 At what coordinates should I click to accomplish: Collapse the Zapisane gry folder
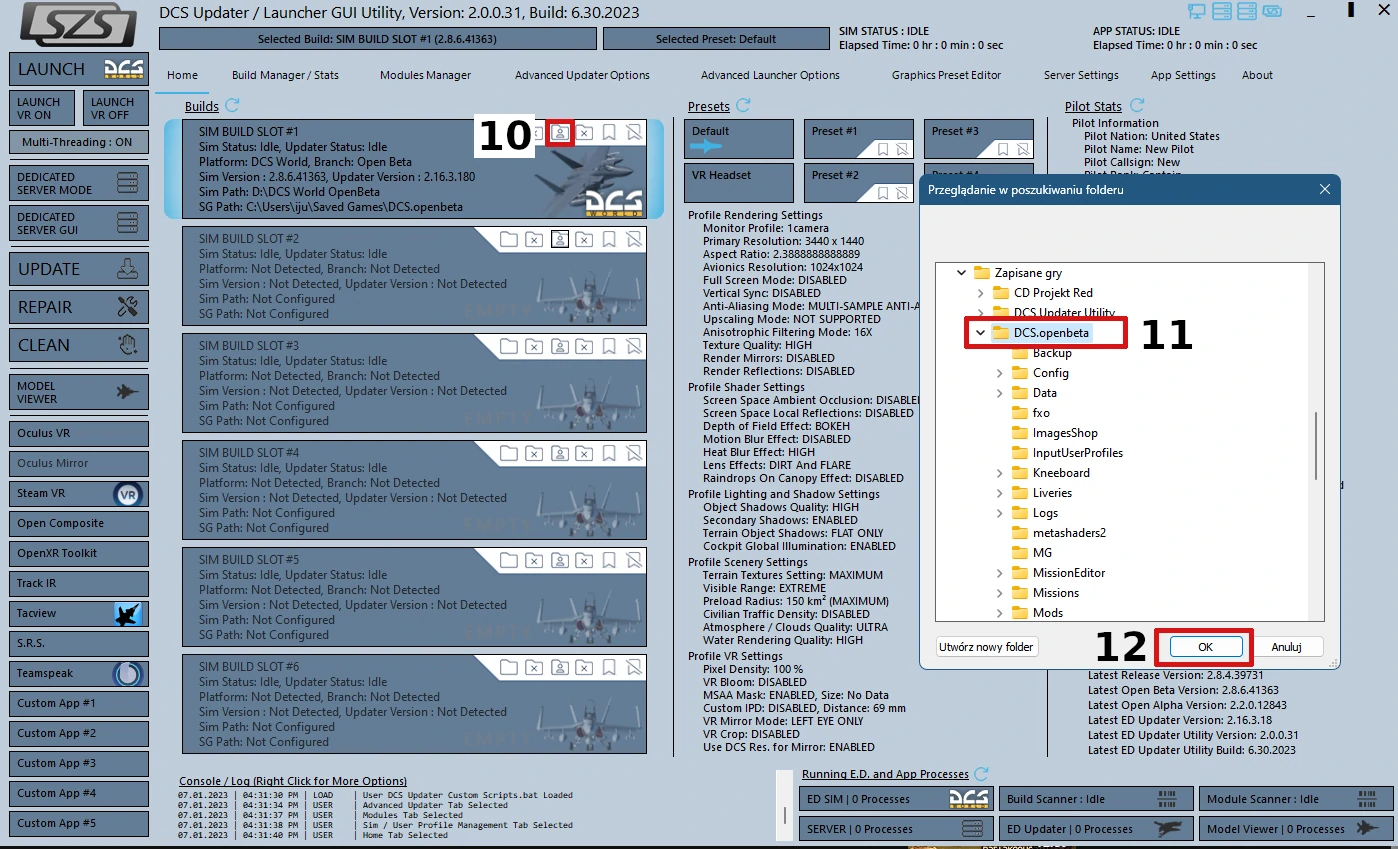[x=962, y=273]
